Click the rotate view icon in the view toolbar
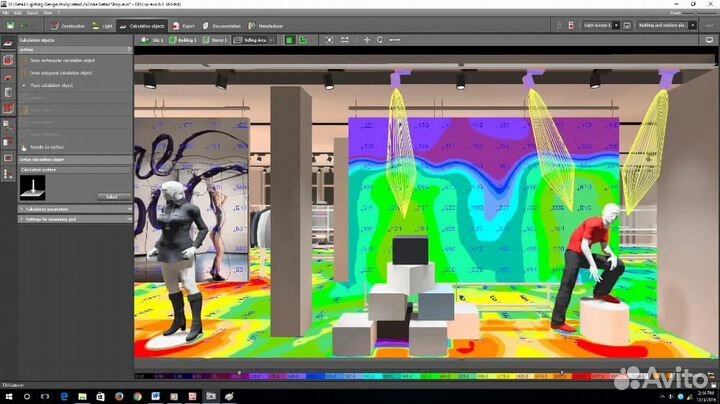720x404 pixels. [379, 40]
